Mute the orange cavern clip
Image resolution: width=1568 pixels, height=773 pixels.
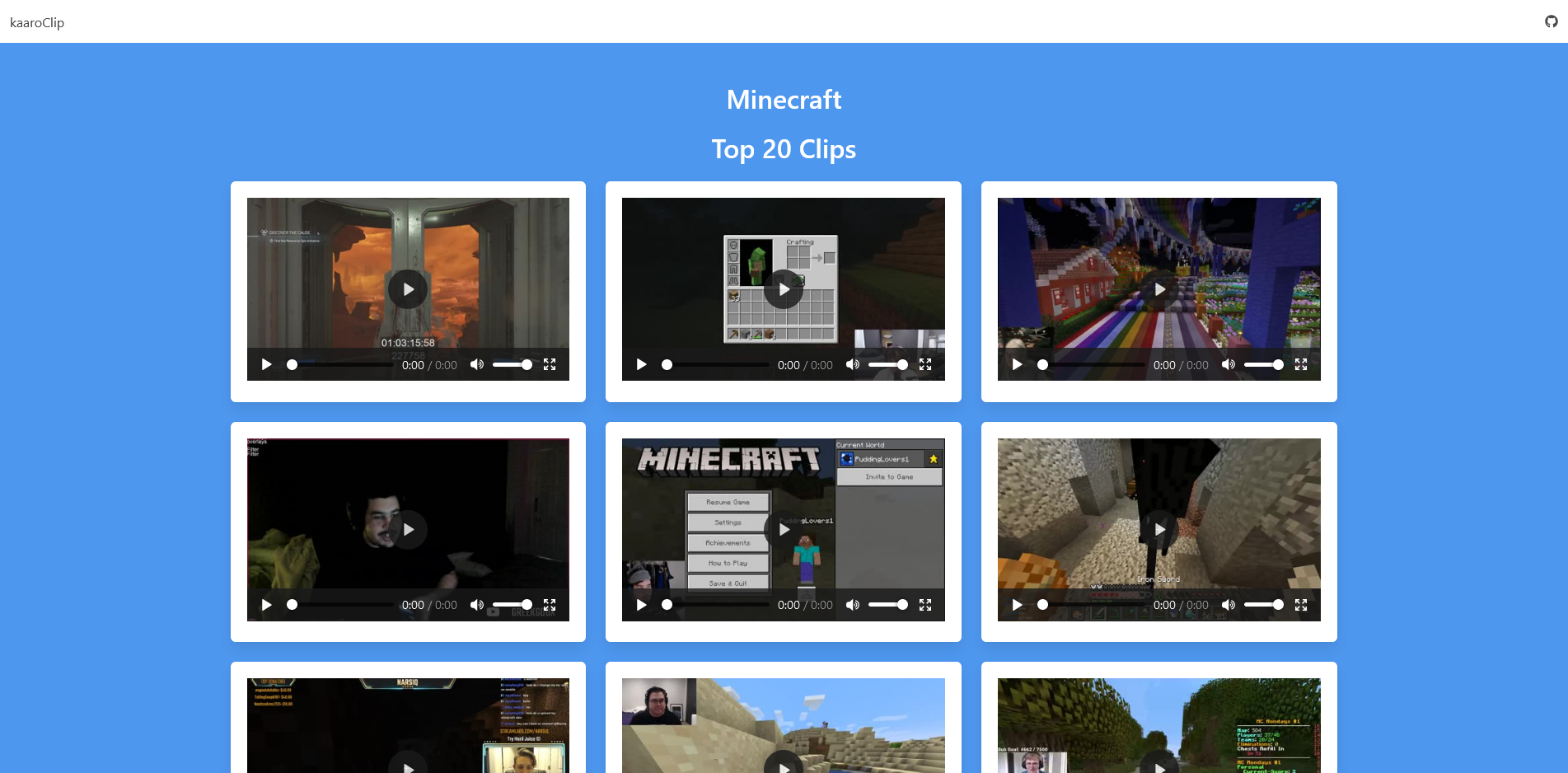[x=477, y=364]
